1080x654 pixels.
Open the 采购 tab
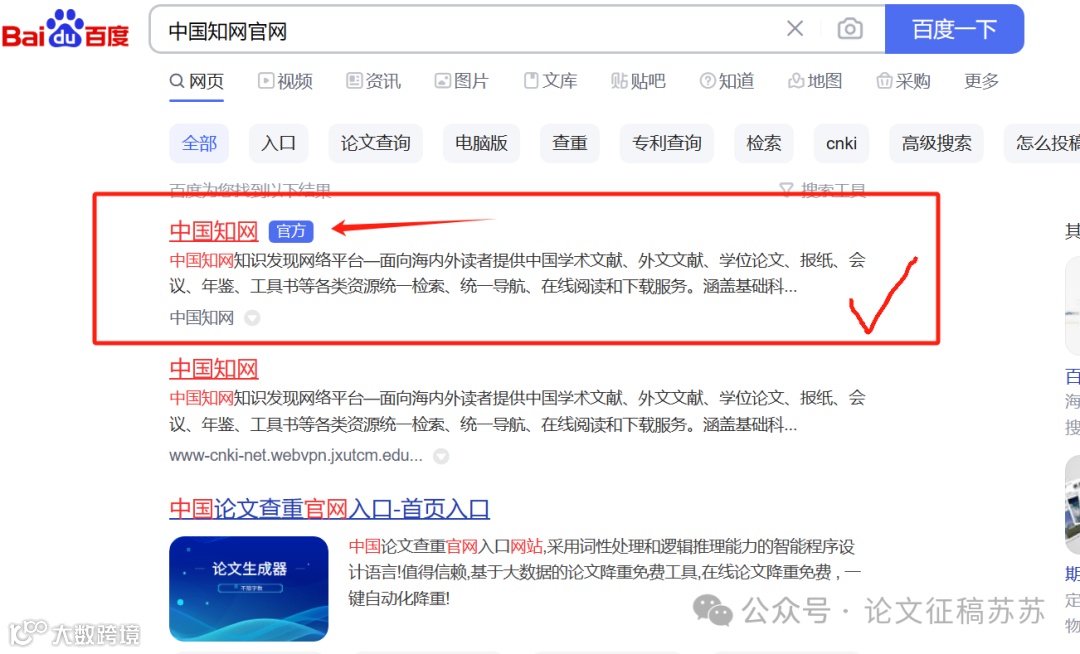click(x=903, y=81)
